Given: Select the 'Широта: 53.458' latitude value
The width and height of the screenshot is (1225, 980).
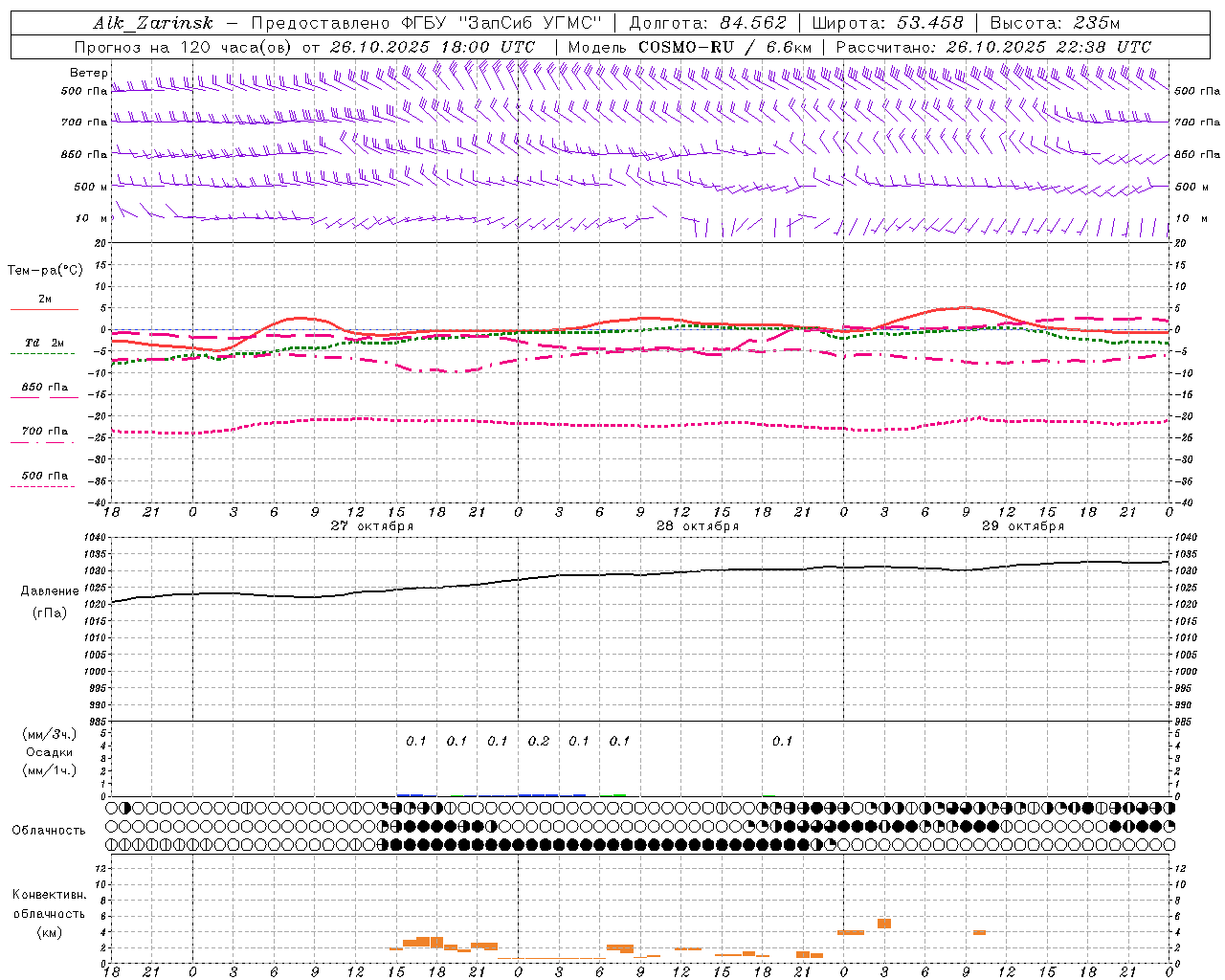Looking at the screenshot, I should tap(887, 23).
